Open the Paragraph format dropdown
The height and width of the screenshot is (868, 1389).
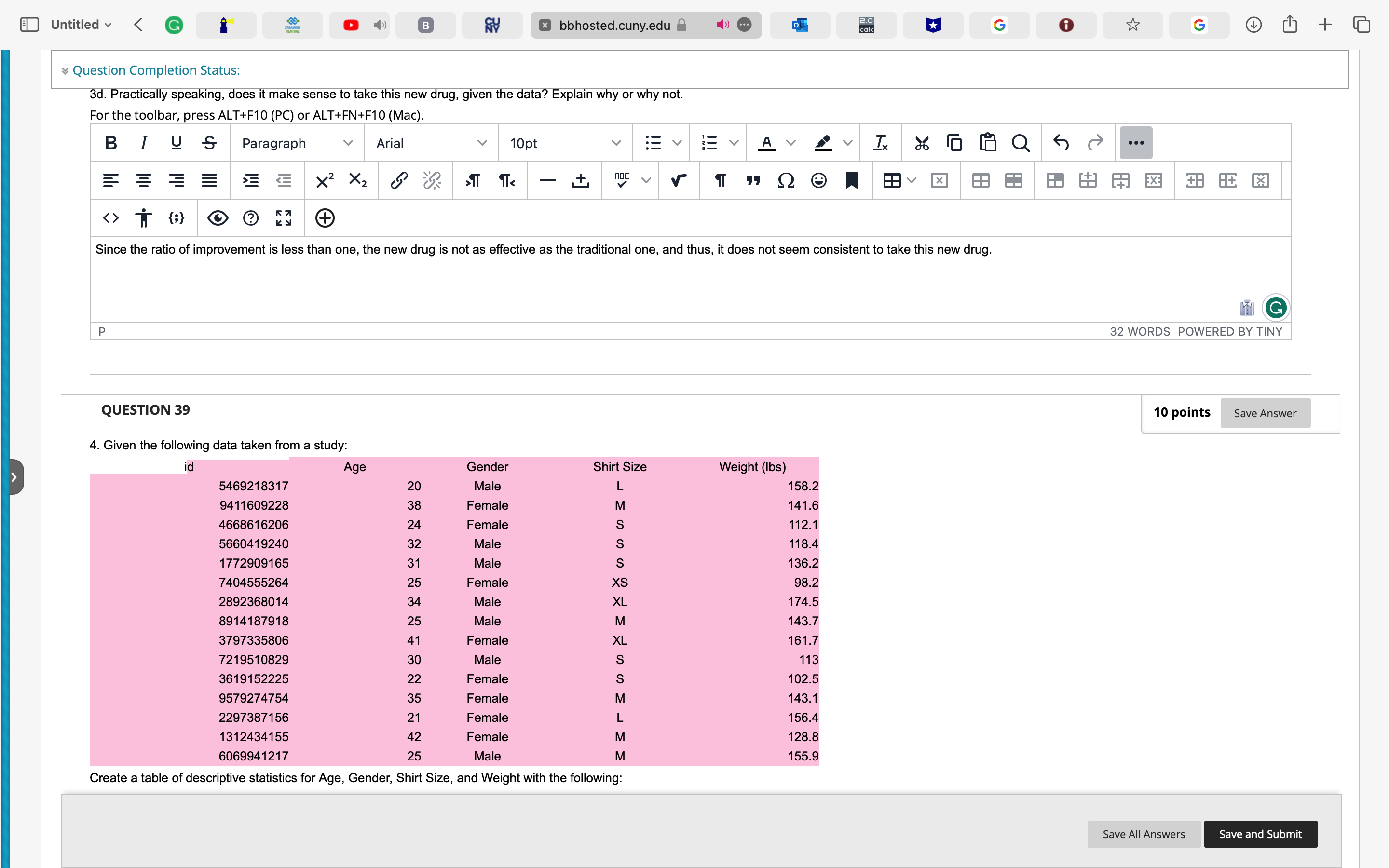(x=296, y=143)
